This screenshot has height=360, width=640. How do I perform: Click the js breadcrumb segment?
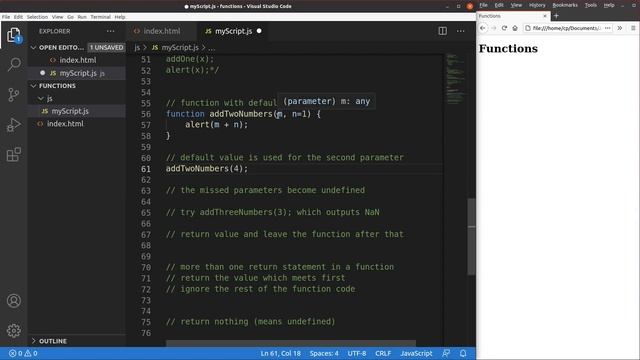137,48
